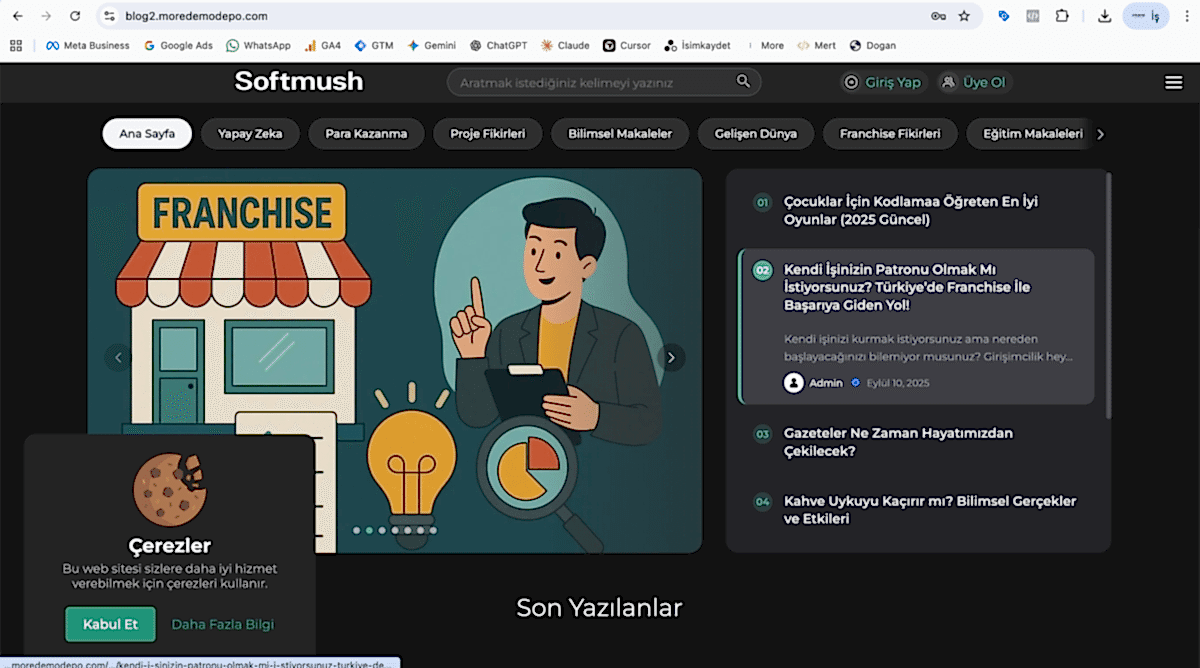Open the browser Extensions puzzle icon

point(1062,16)
